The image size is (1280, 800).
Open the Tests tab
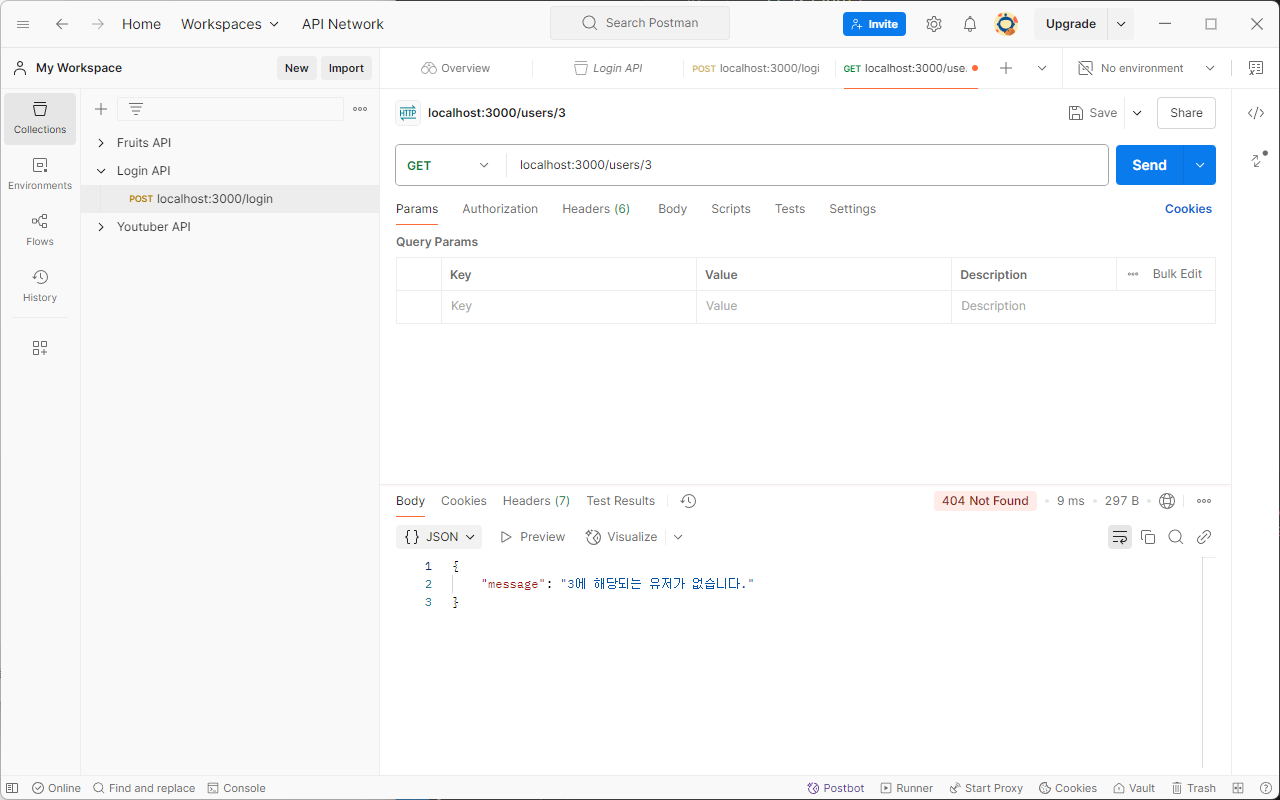790,209
